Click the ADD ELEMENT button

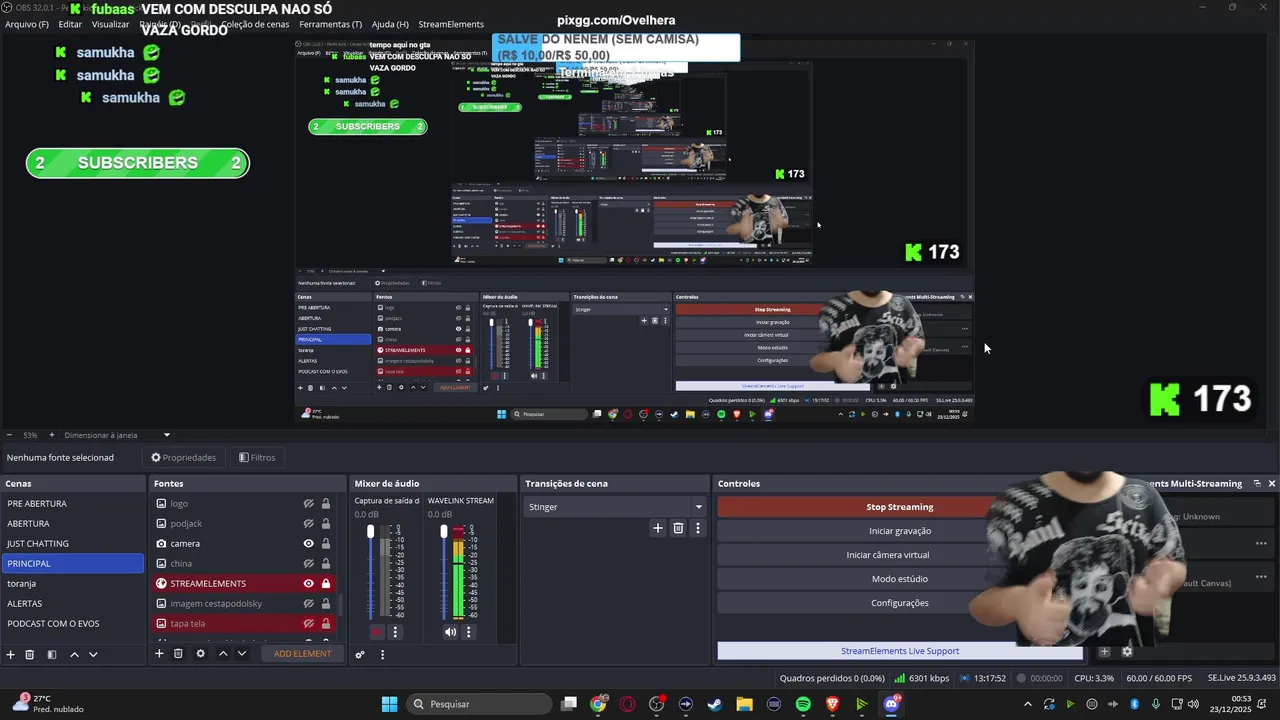pos(302,654)
